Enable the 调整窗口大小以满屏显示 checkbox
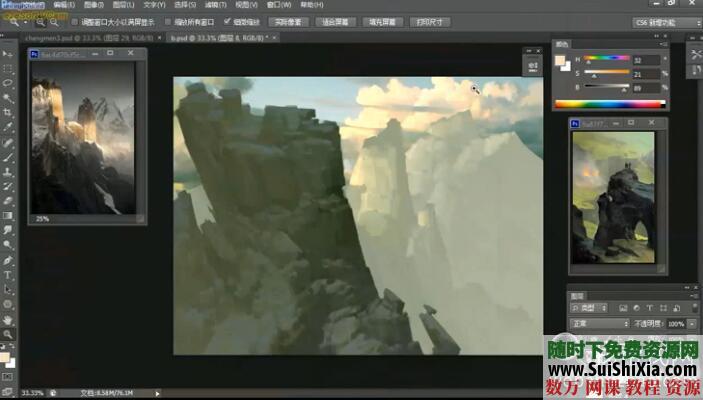Screen dimensions: 703x400 (x=74, y=20)
